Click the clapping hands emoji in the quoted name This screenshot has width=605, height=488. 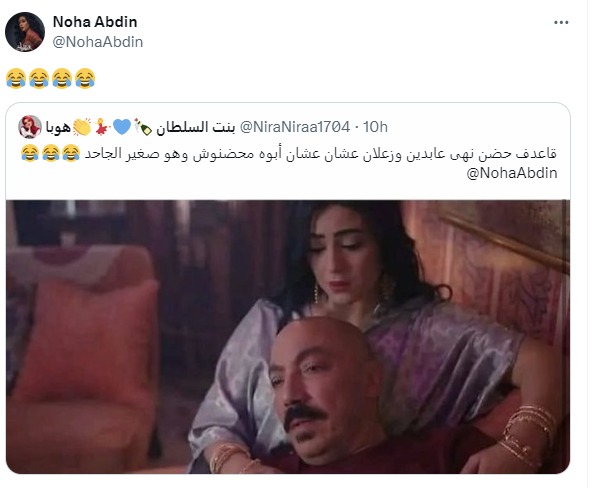[82, 127]
